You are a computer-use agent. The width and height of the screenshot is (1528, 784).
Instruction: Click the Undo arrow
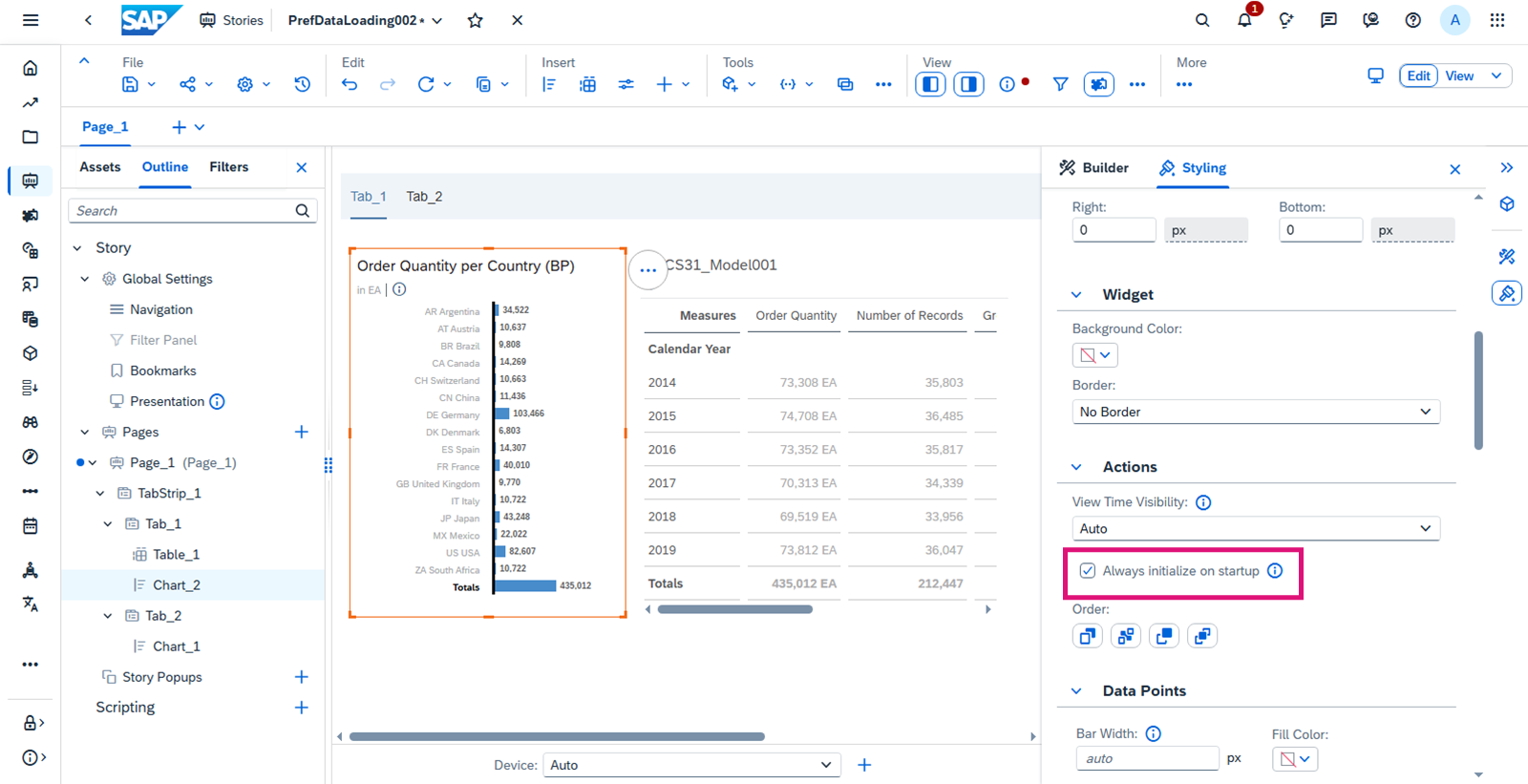tap(350, 84)
